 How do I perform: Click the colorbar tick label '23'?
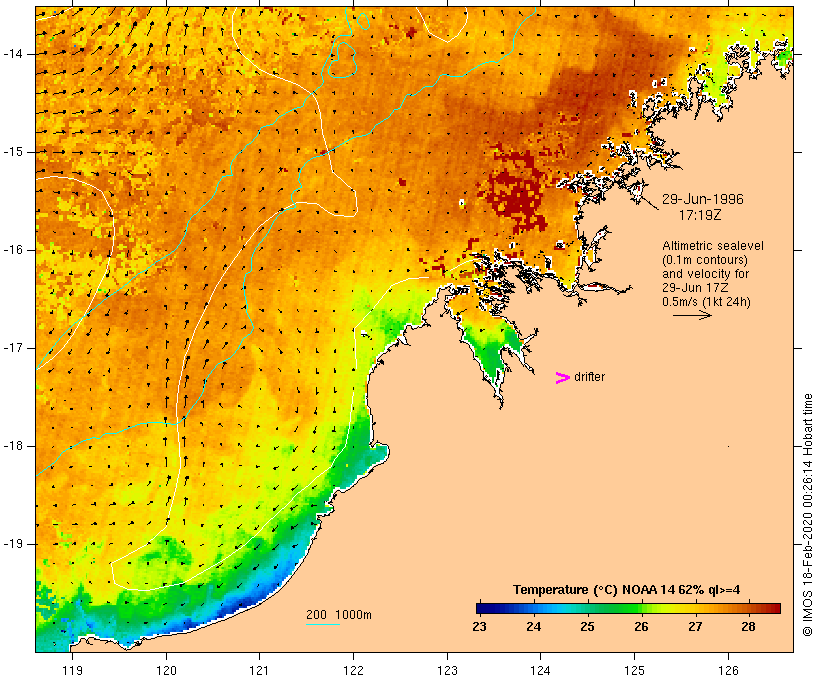tap(480, 627)
